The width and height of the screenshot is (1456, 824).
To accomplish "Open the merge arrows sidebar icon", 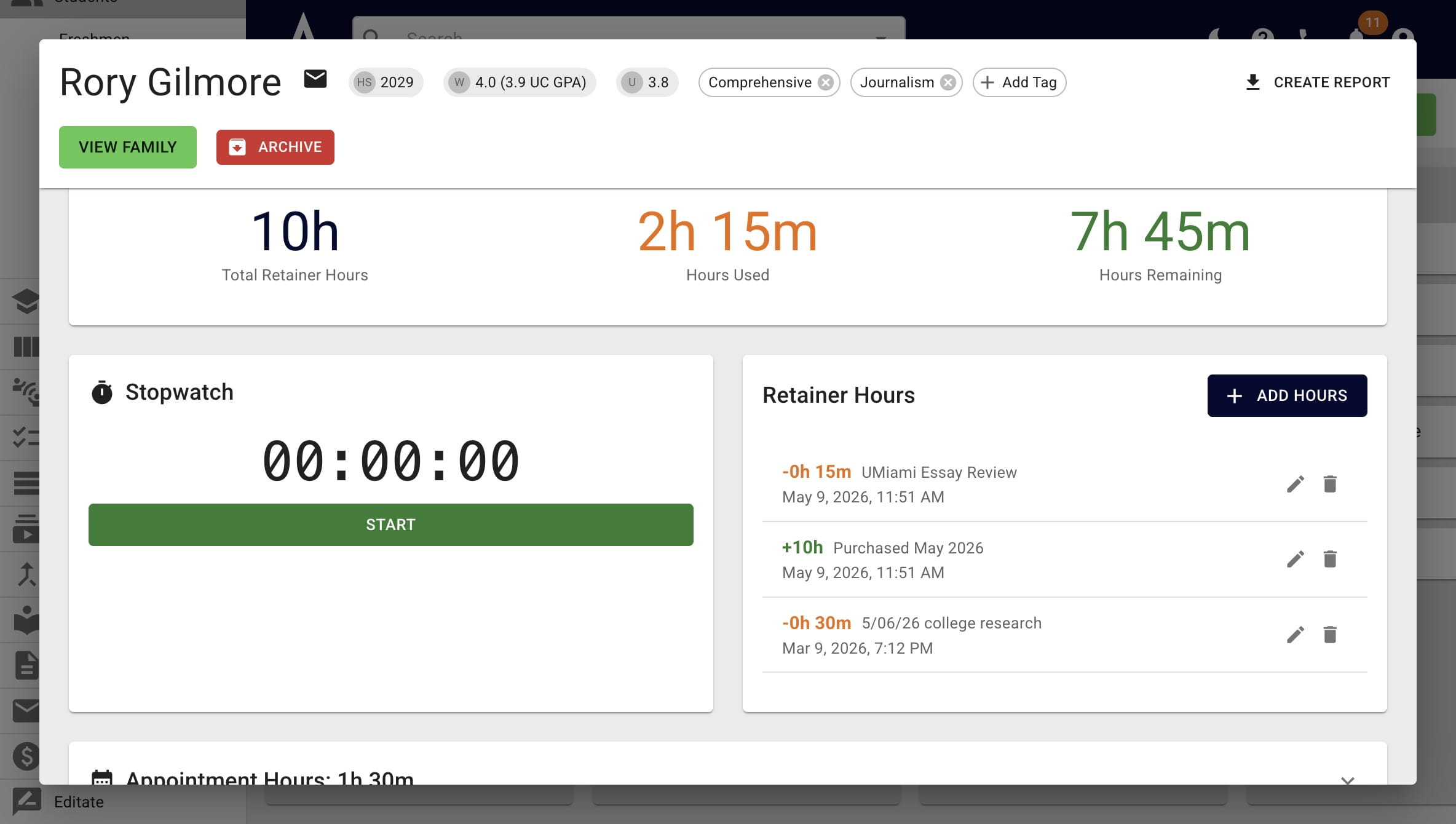I will 26,574.
